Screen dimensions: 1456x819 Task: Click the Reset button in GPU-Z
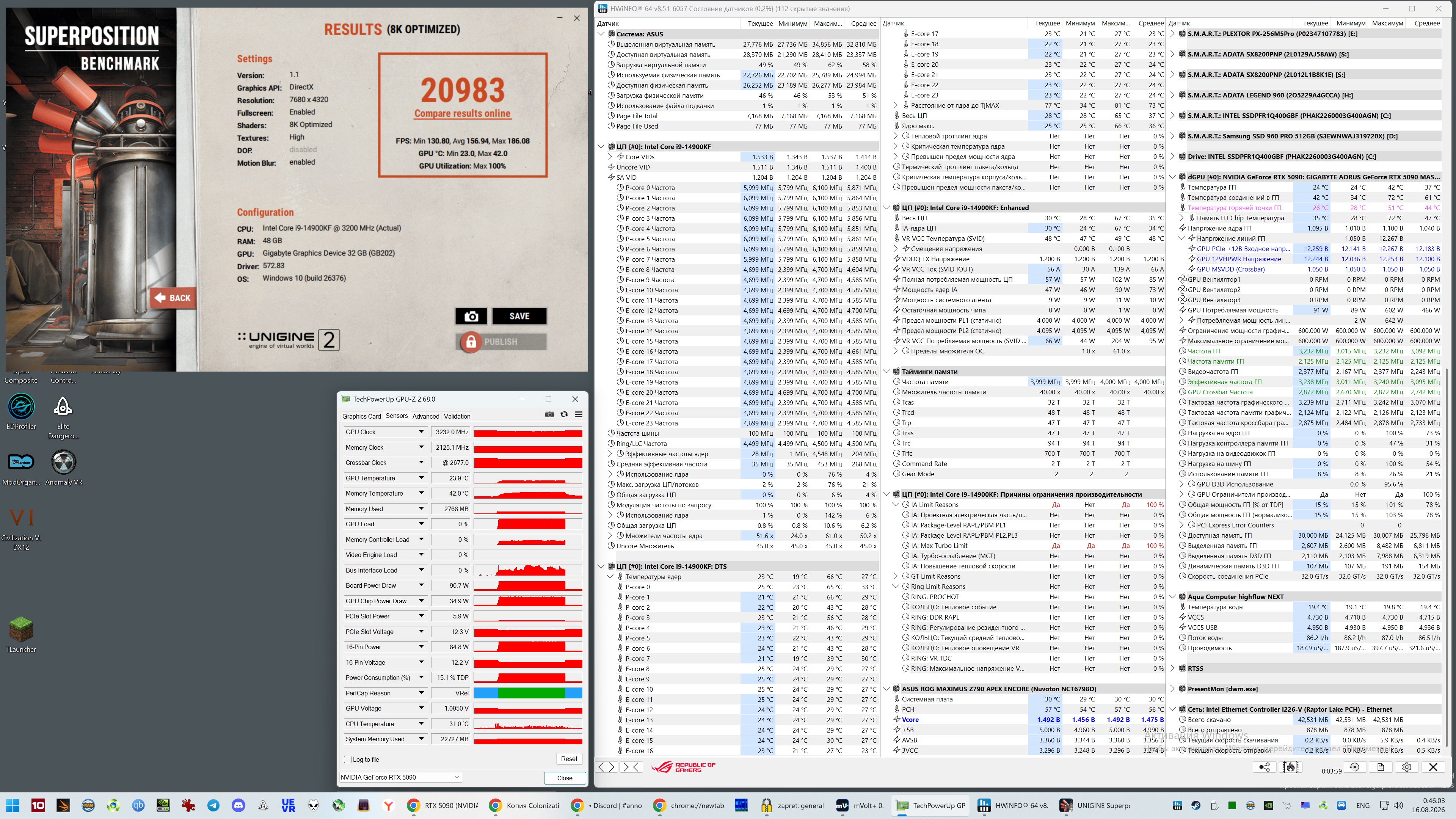pos(569,758)
